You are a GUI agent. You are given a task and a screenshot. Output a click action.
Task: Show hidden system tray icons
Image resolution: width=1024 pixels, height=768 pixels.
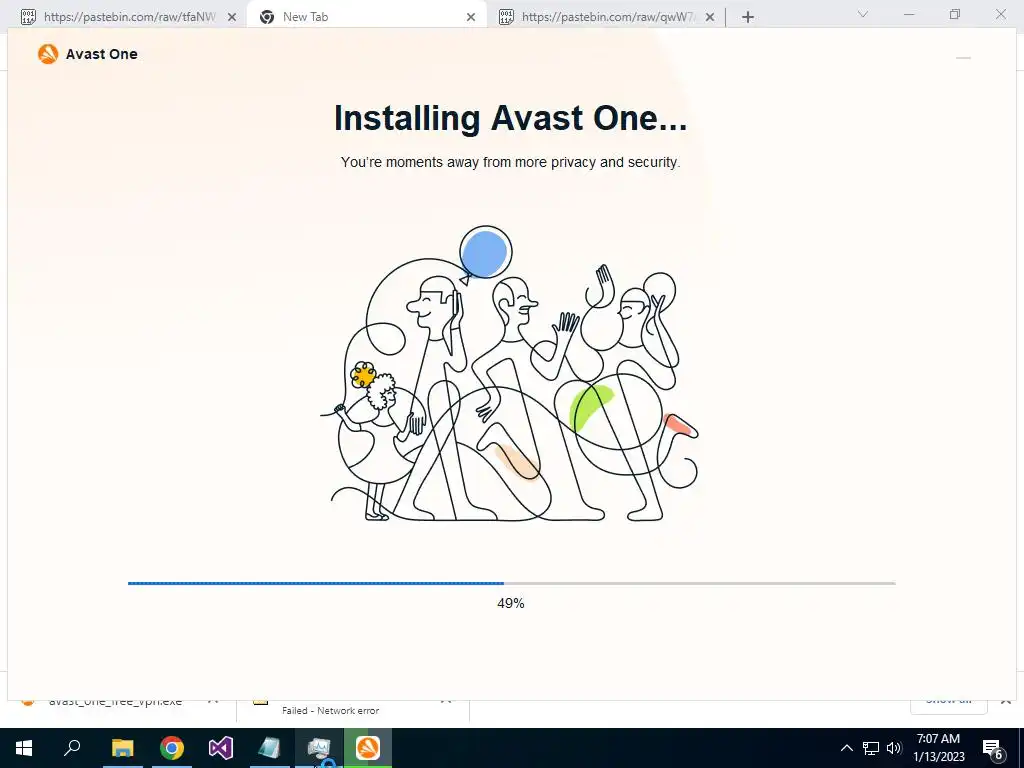(846, 748)
